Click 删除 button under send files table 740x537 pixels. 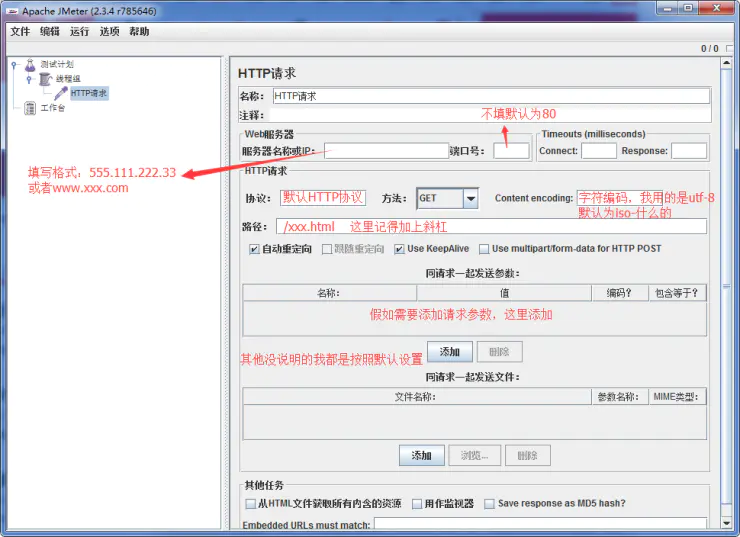528,455
